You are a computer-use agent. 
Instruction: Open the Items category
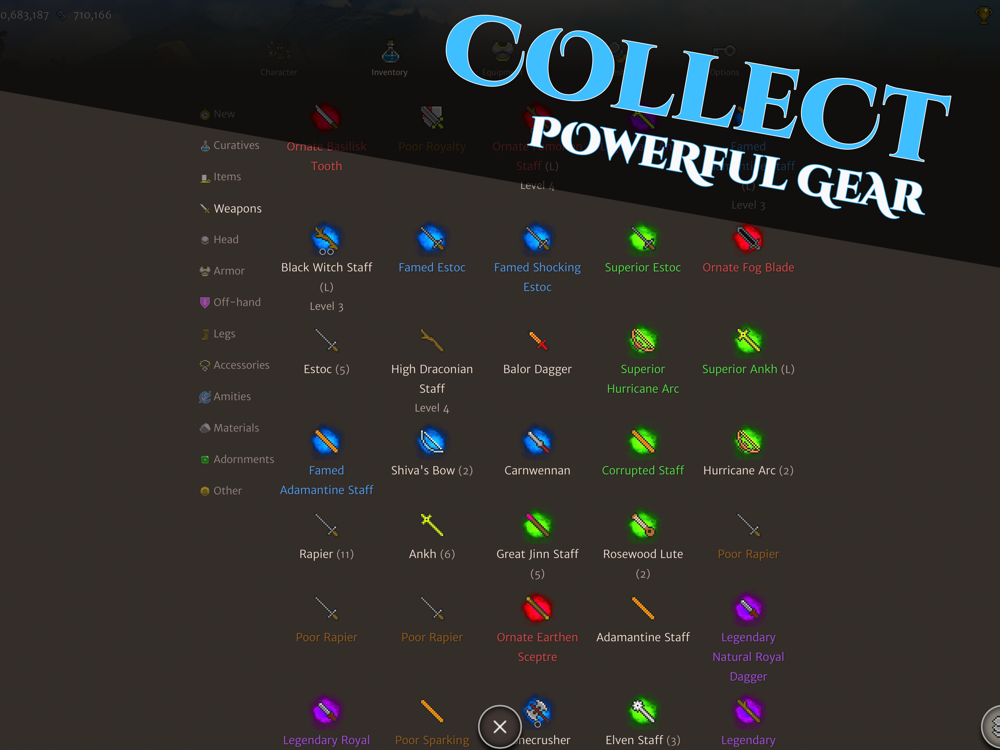[221, 177]
